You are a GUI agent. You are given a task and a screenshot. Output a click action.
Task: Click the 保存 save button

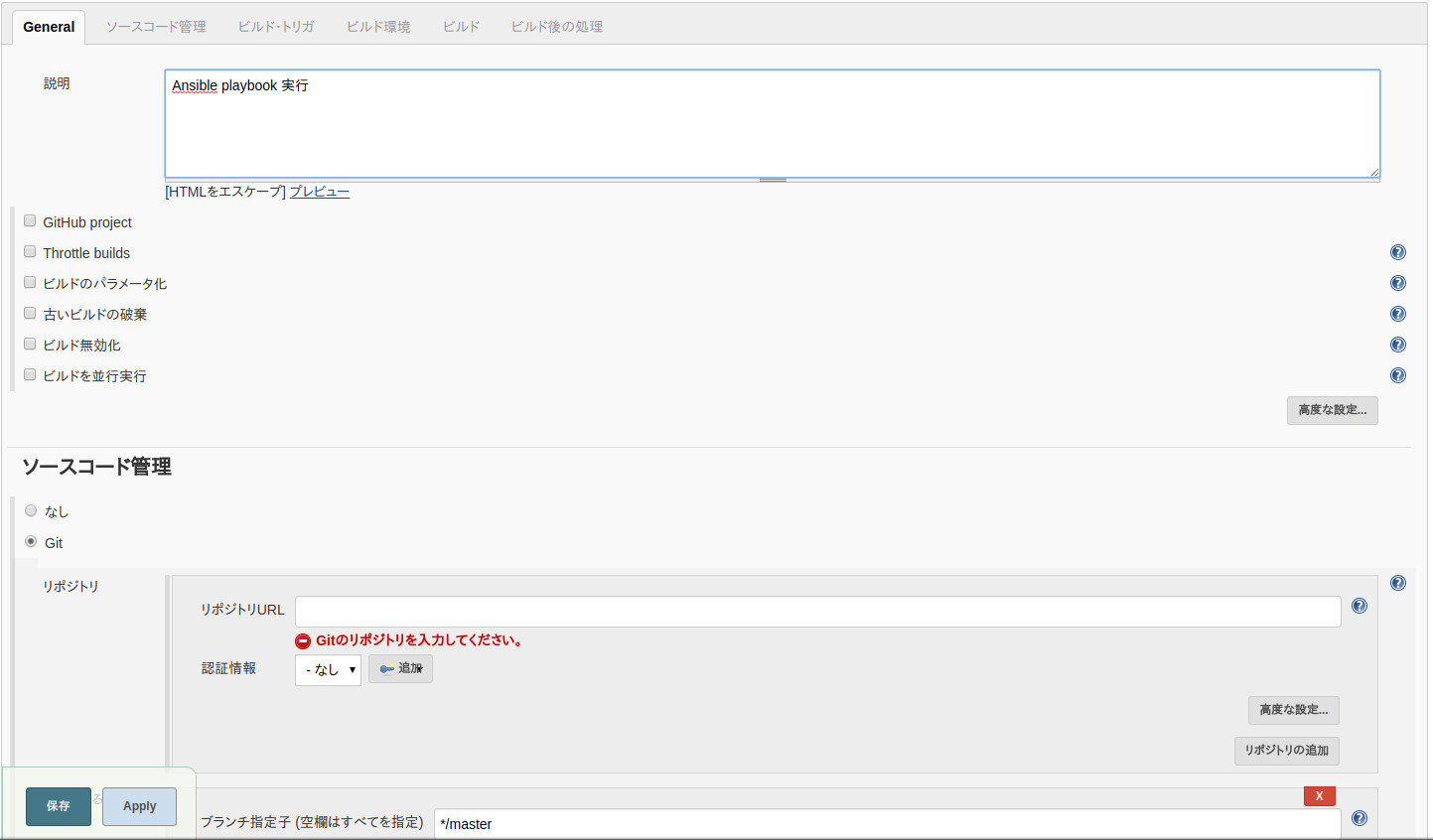click(59, 806)
